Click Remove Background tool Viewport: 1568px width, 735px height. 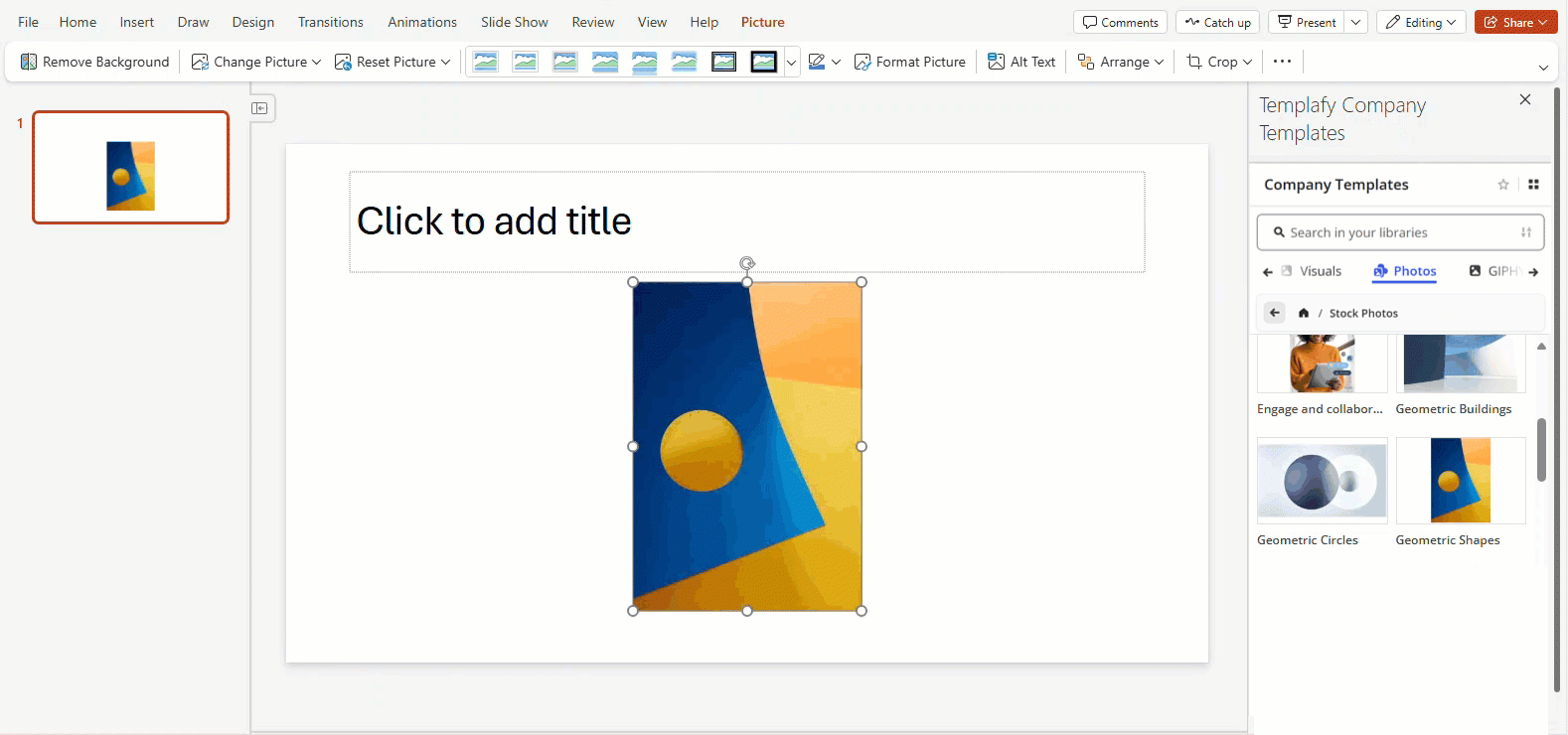(x=94, y=62)
